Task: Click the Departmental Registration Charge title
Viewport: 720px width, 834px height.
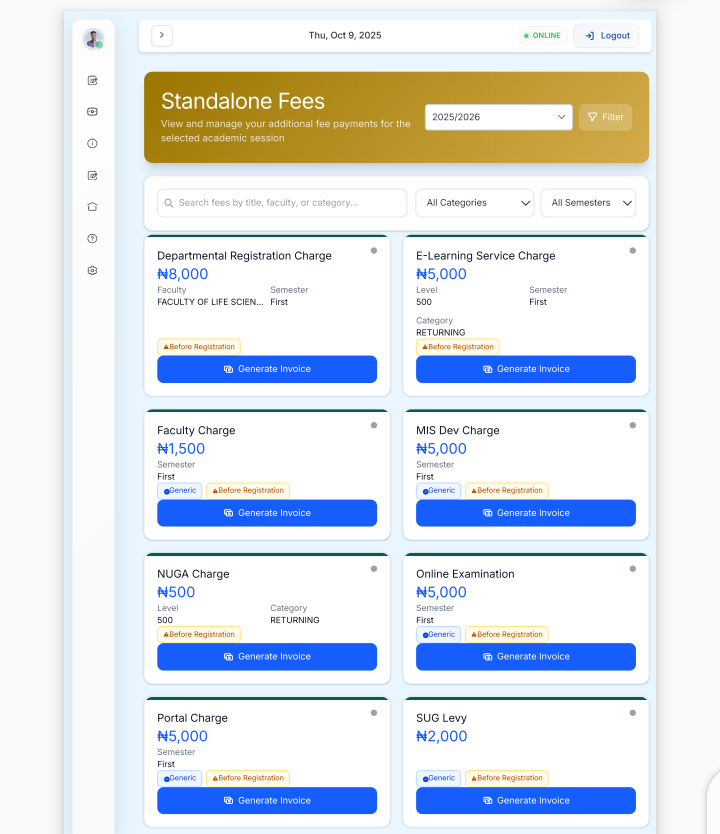Action: point(244,256)
